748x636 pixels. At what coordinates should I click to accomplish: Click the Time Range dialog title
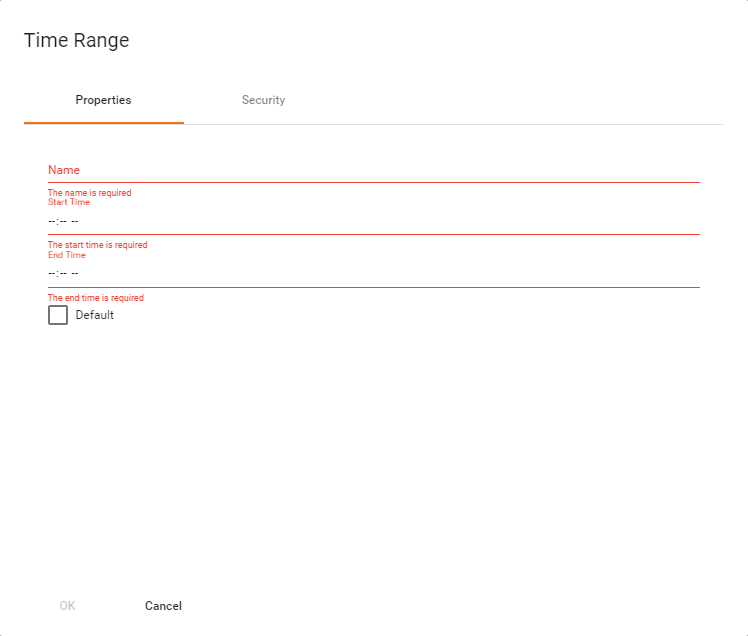[x=76, y=41]
